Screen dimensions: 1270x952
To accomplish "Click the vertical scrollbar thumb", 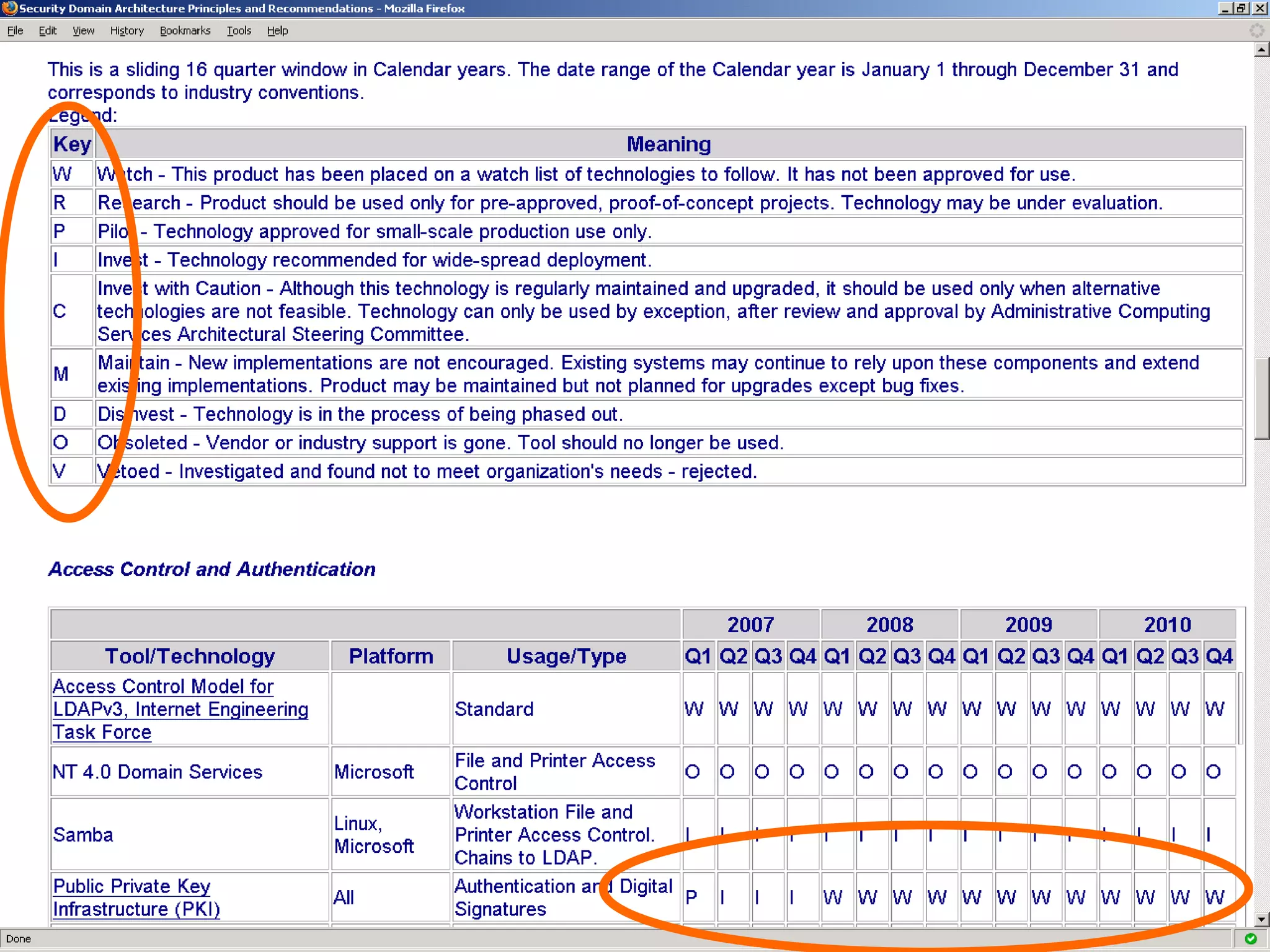I will (x=1261, y=398).
